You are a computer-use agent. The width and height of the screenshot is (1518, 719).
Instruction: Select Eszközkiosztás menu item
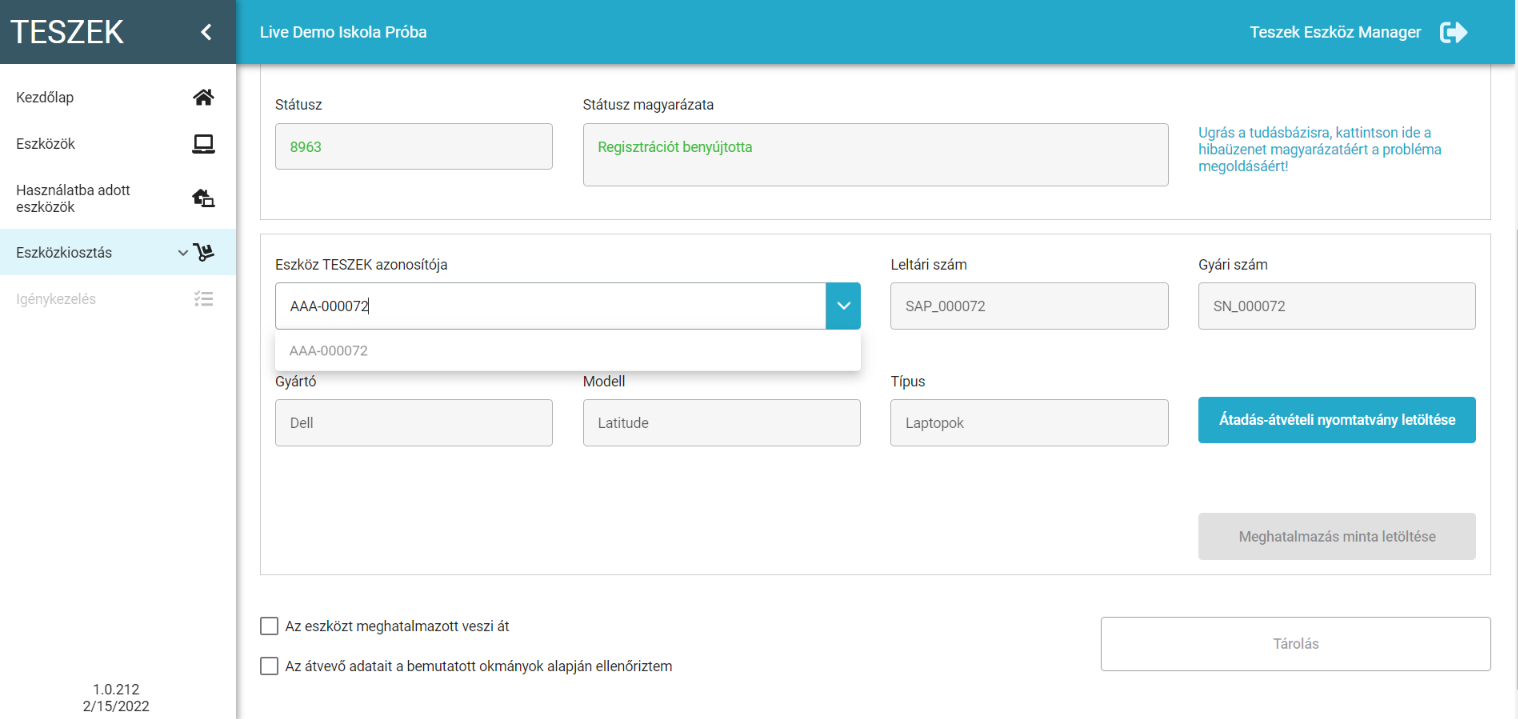[x=118, y=252]
